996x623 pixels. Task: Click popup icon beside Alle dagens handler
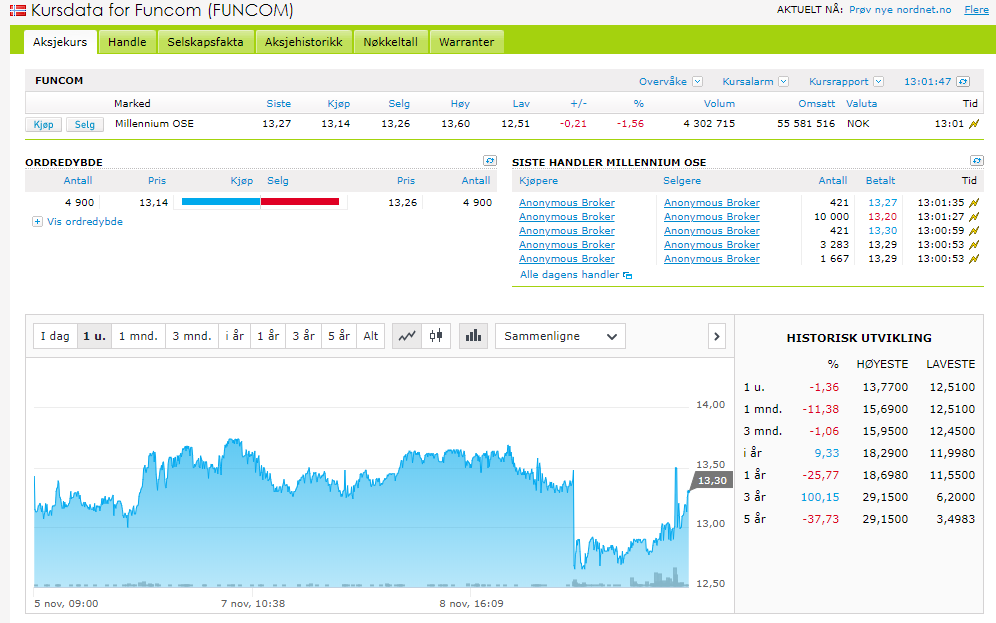[628, 275]
